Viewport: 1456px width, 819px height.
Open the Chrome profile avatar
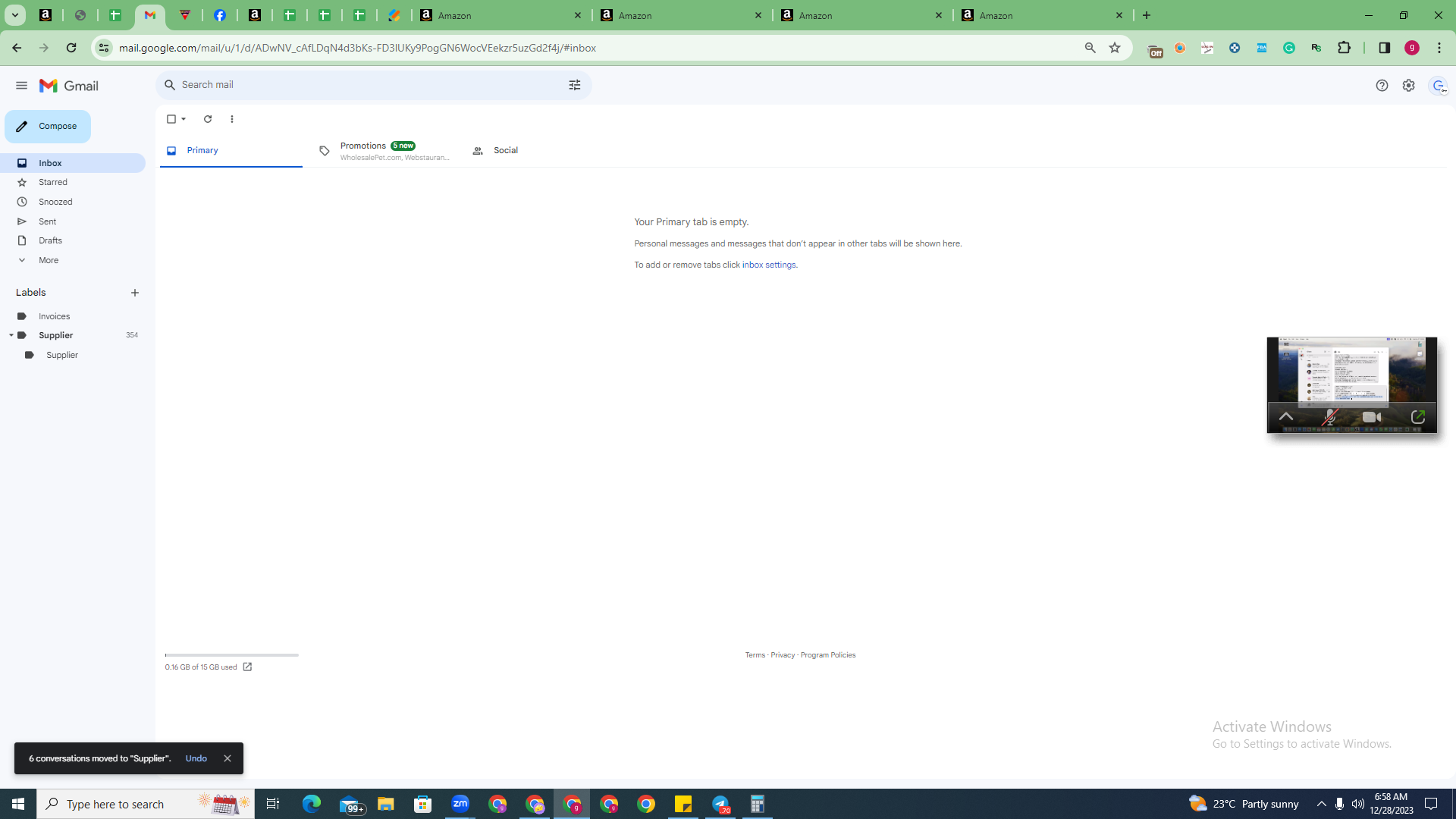1411,48
